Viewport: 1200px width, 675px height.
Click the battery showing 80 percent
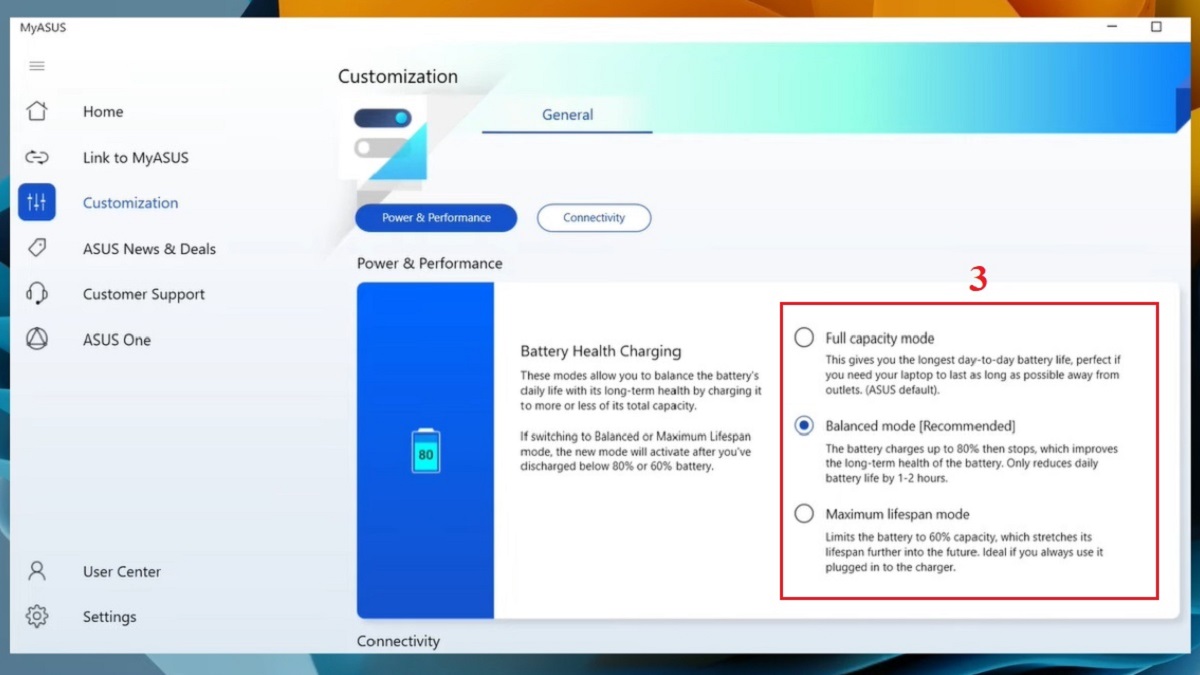click(x=425, y=451)
